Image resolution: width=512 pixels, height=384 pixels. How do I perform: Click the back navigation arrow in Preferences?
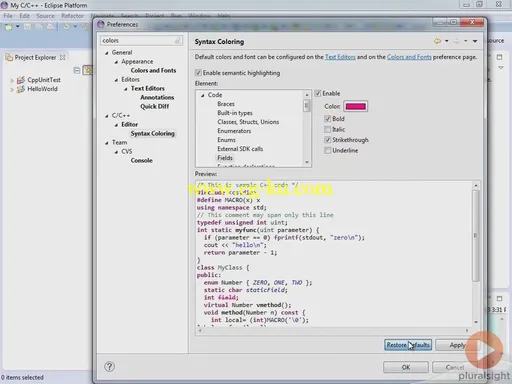437,41
